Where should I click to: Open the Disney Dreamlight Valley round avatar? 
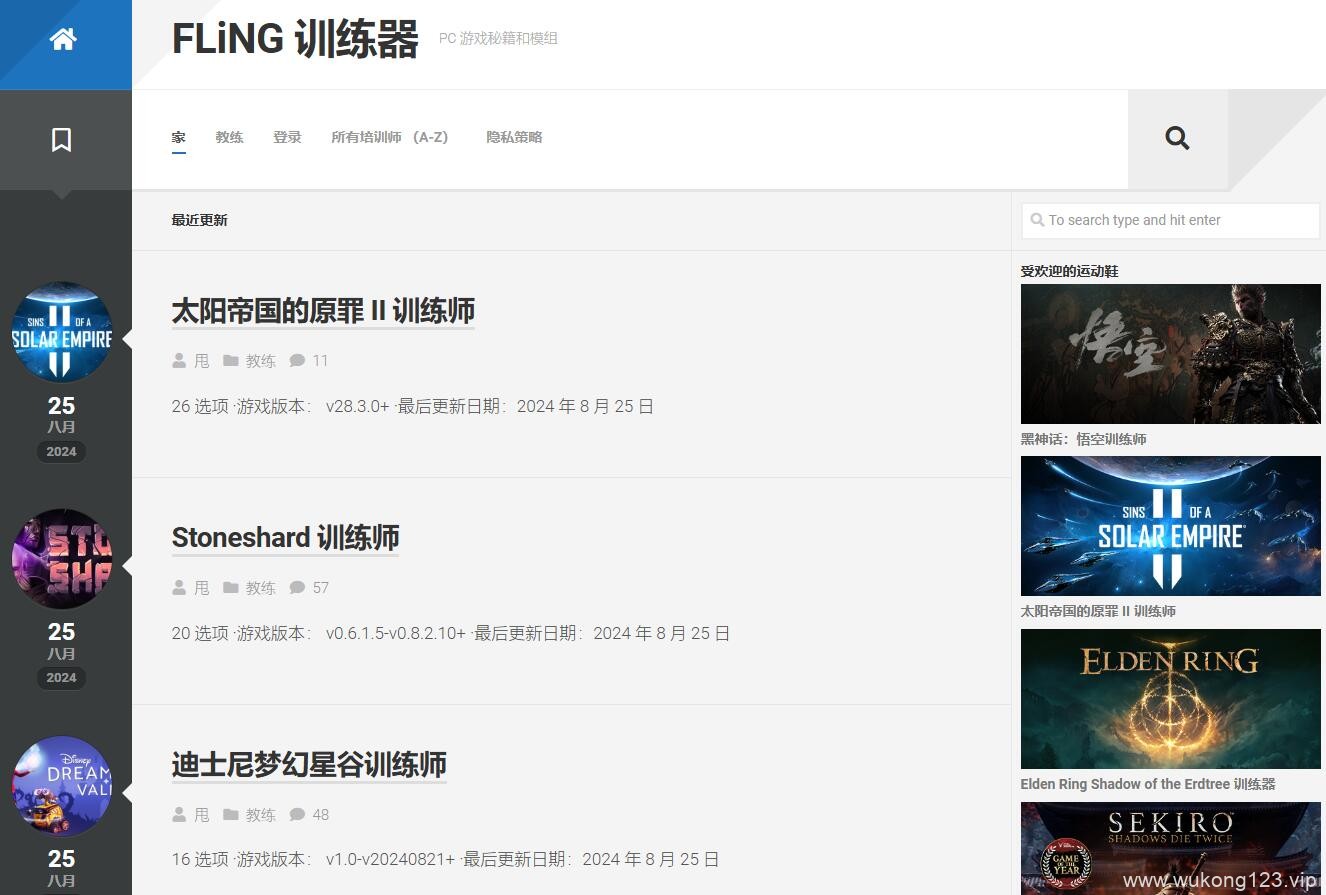(62, 786)
